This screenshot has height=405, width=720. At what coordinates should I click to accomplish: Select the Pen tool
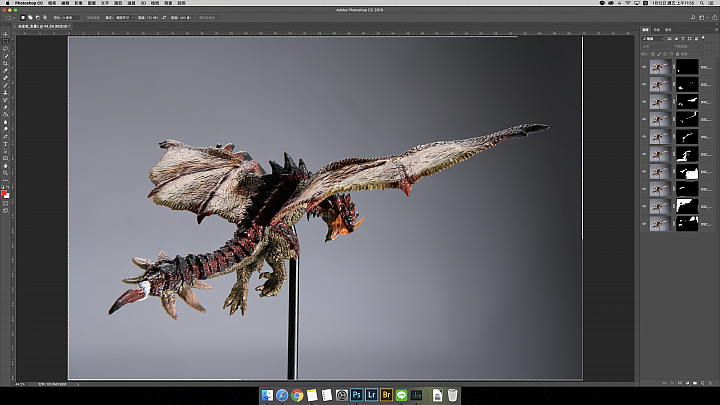click(x=6, y=137)
